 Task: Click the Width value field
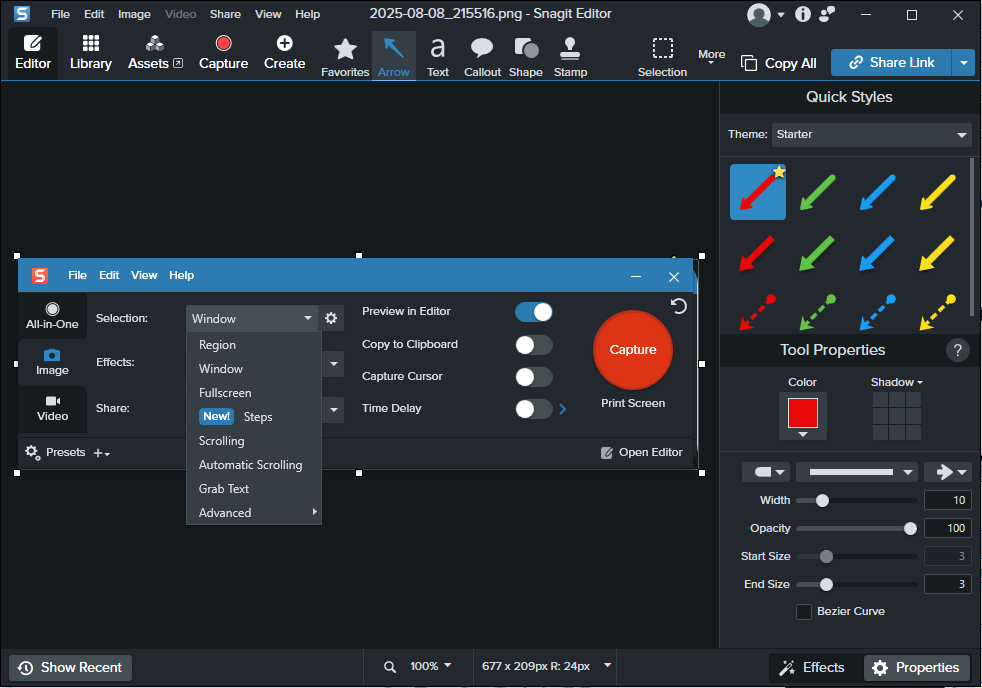click(948, 500)
